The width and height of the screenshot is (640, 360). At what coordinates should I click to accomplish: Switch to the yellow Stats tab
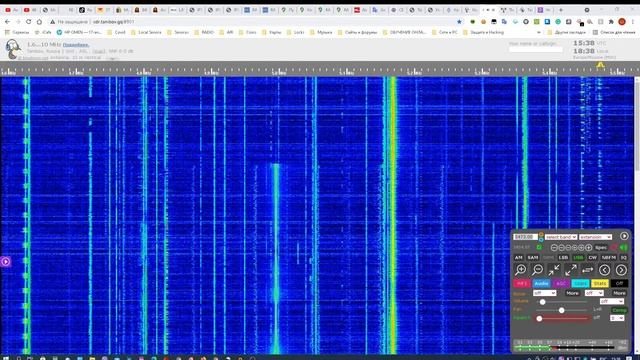click(600, 283)
